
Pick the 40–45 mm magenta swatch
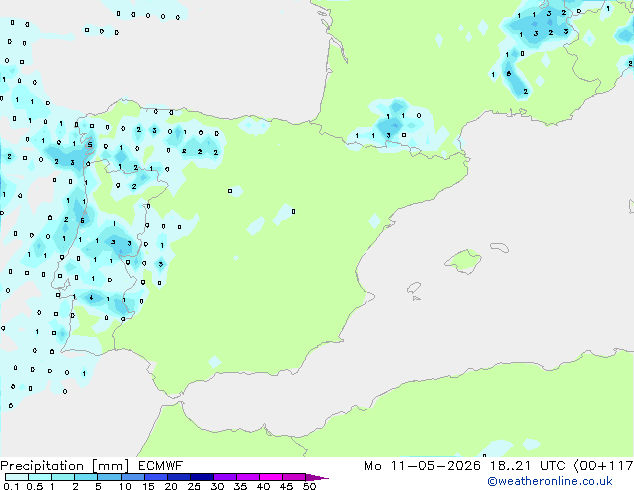click(271, 477)
